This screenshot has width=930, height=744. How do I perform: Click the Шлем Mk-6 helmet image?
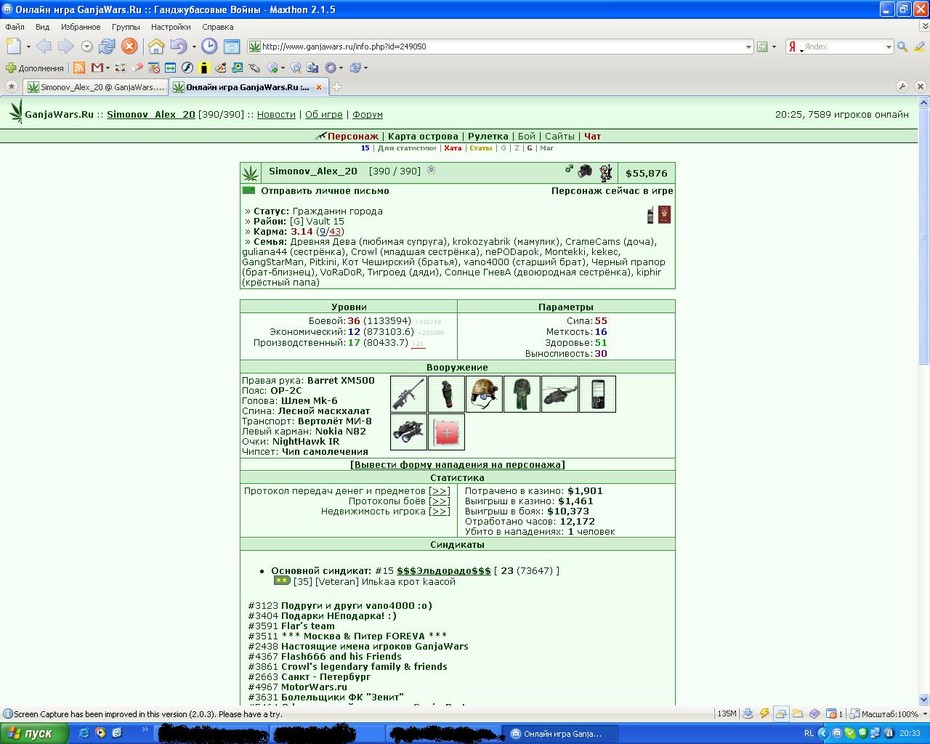coord(484,394)
